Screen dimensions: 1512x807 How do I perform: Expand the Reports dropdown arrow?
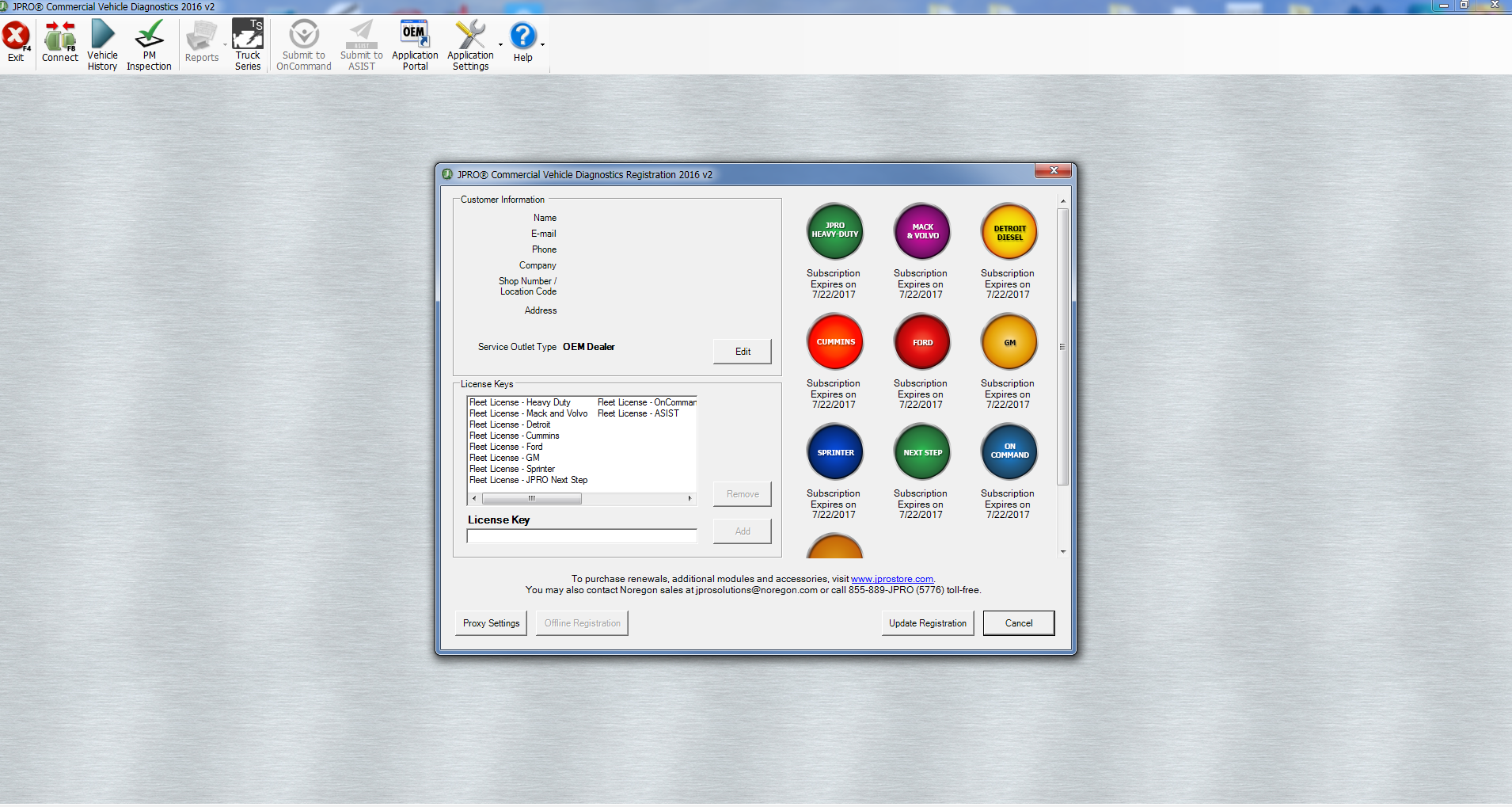pyautogui.click(x=226, y=45)
